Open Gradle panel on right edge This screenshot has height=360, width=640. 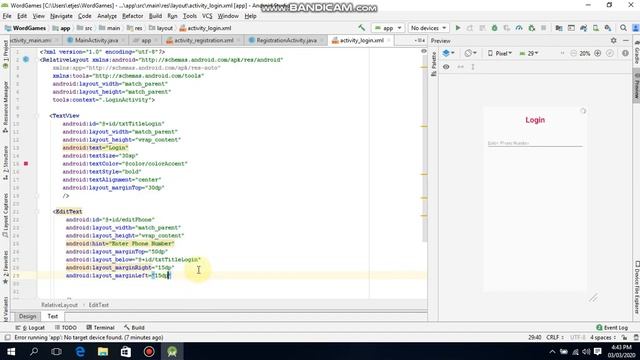(x=636, y=52)
